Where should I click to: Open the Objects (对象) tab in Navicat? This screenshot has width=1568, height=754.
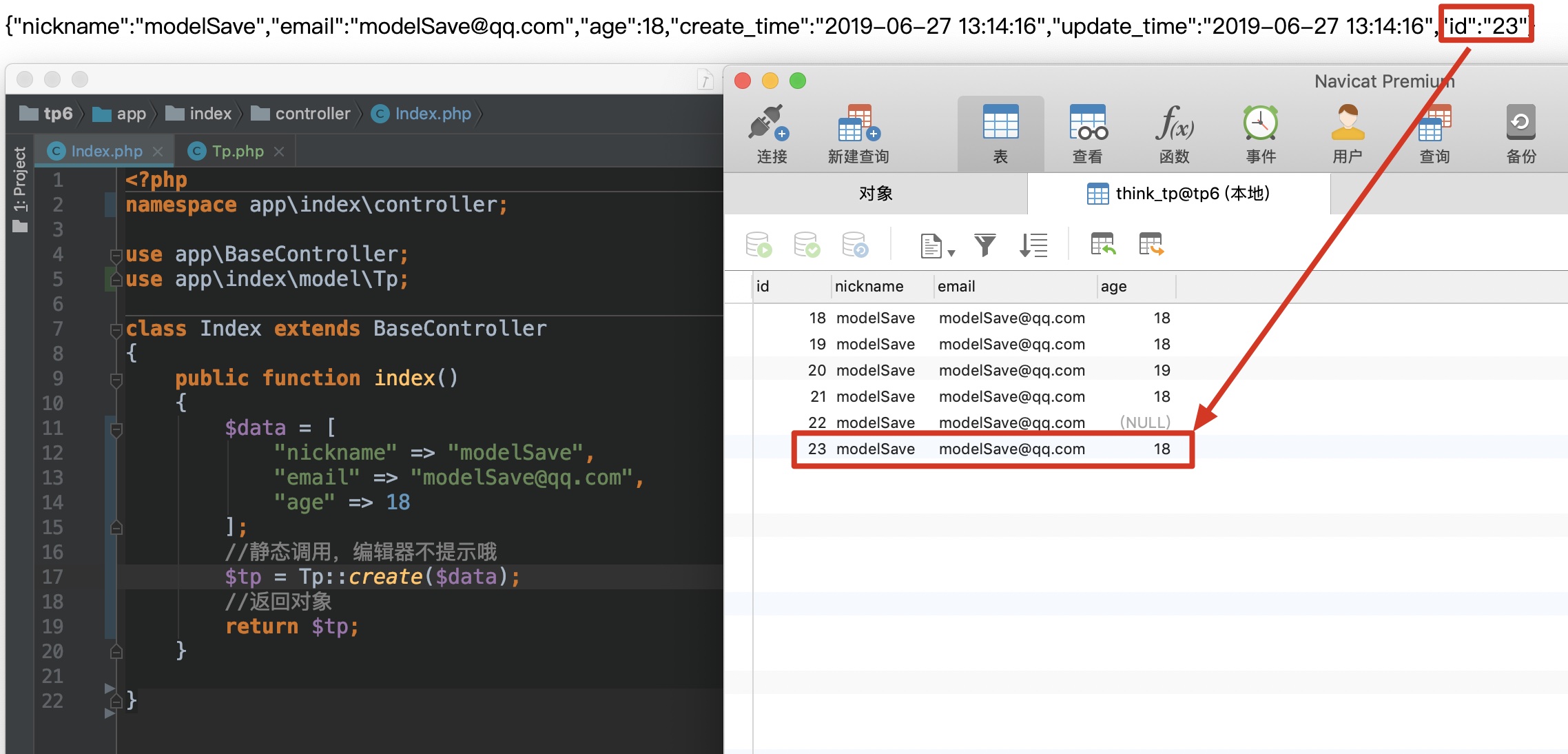coord(876,193)
